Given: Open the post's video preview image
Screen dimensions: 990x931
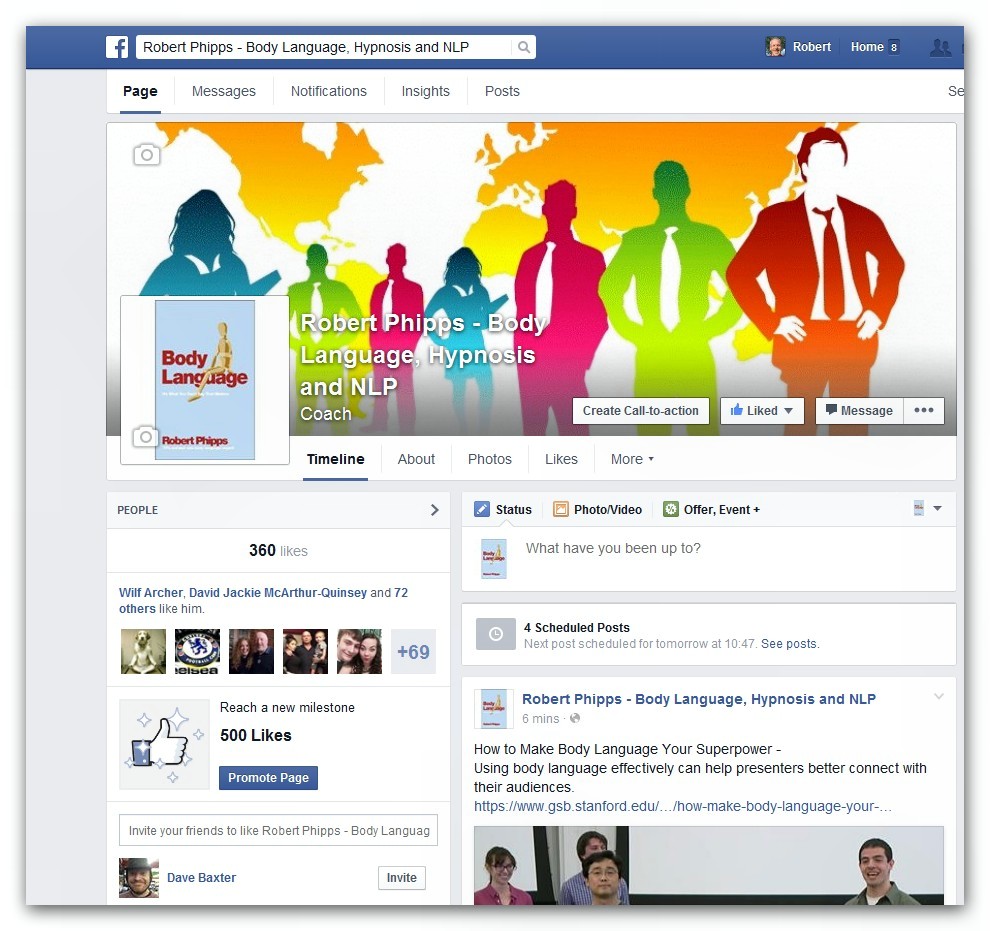Looking at the screenshot, I should pos(709,865).
